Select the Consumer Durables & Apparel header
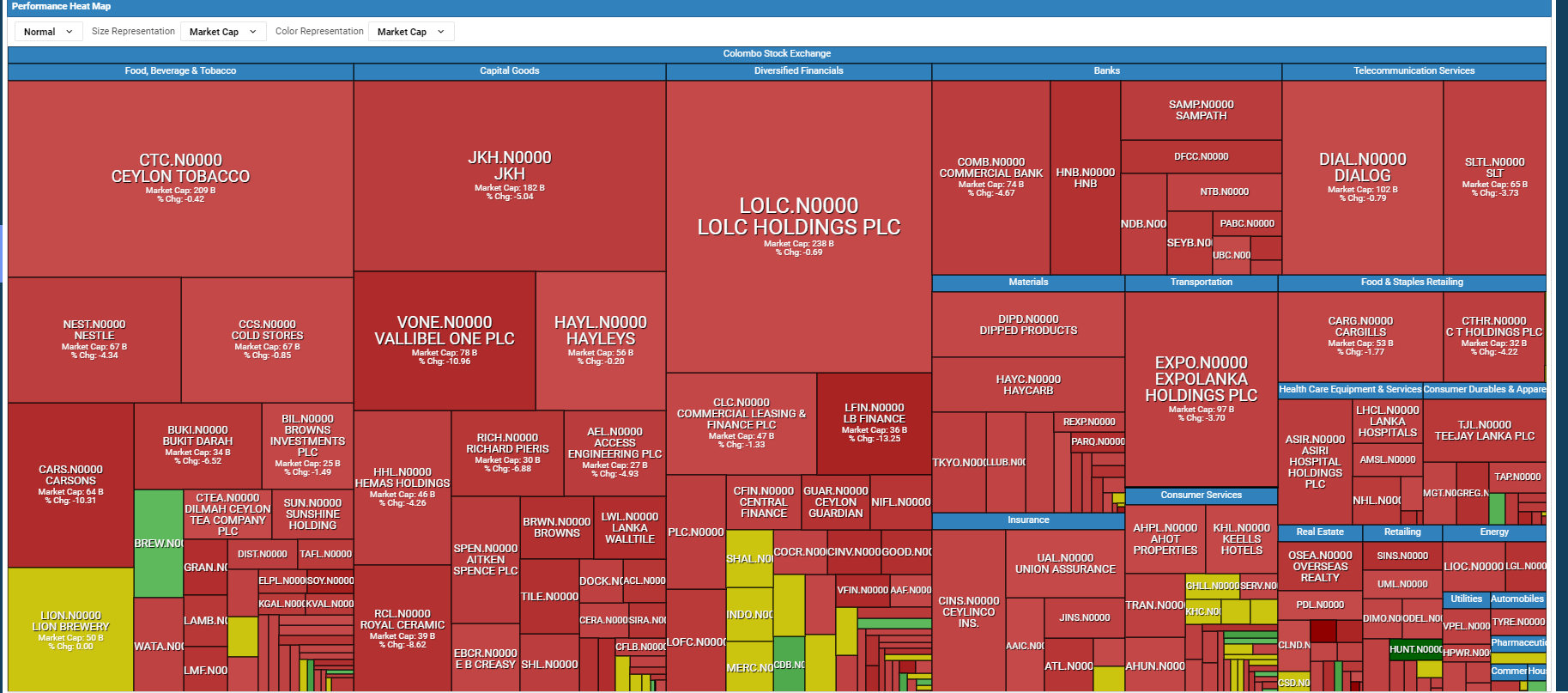The image size is (1568, 693). pyautogui.click(x=1485, y=390)
